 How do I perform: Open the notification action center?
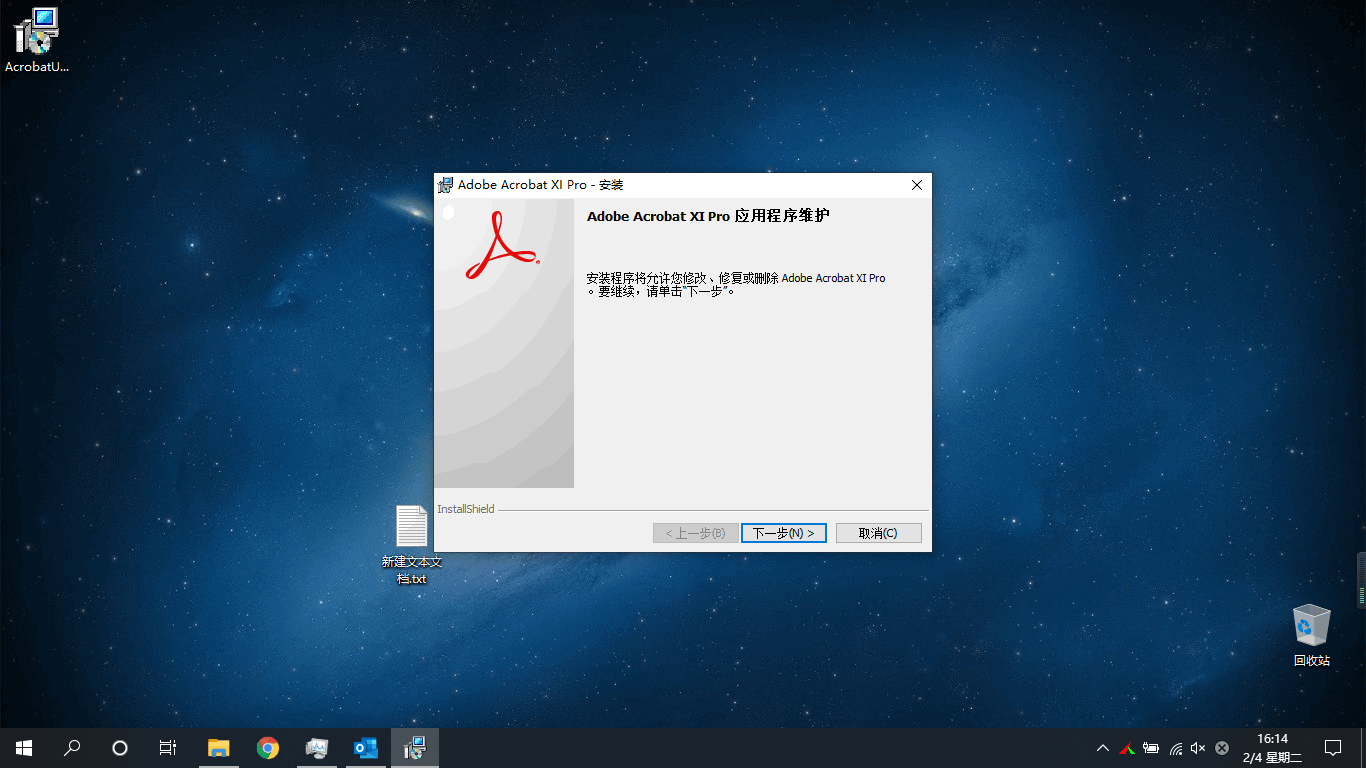point(1333,748)
